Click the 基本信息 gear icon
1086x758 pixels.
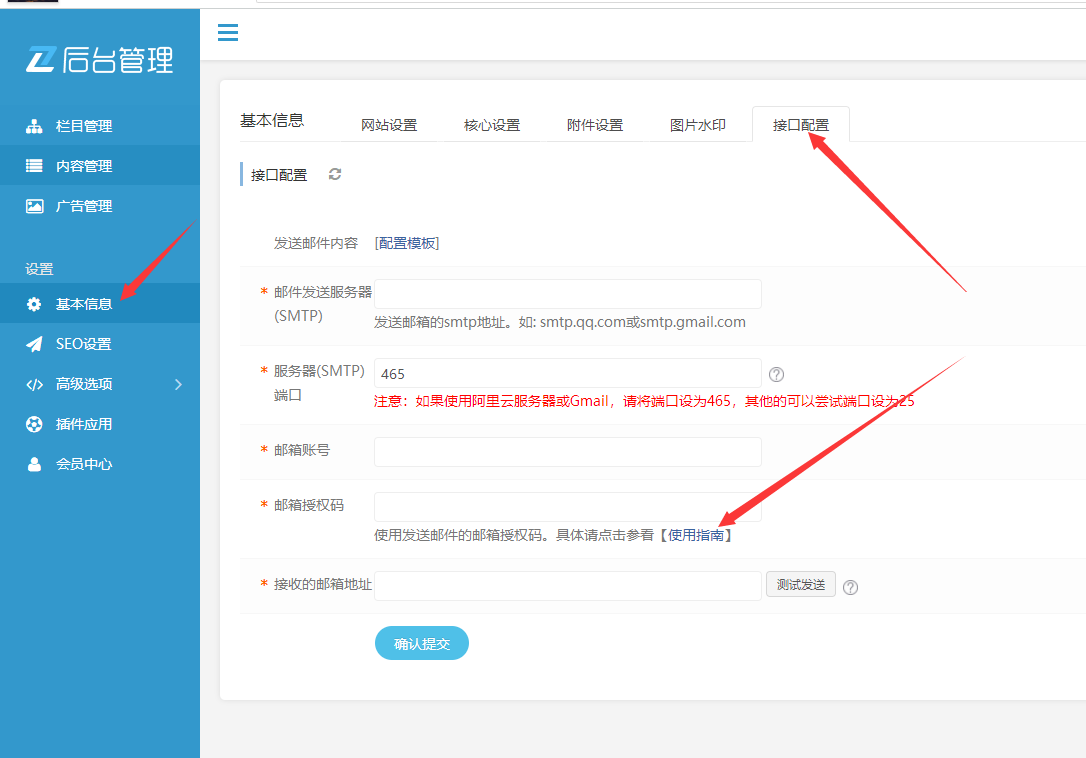click(x=34, y=304)
